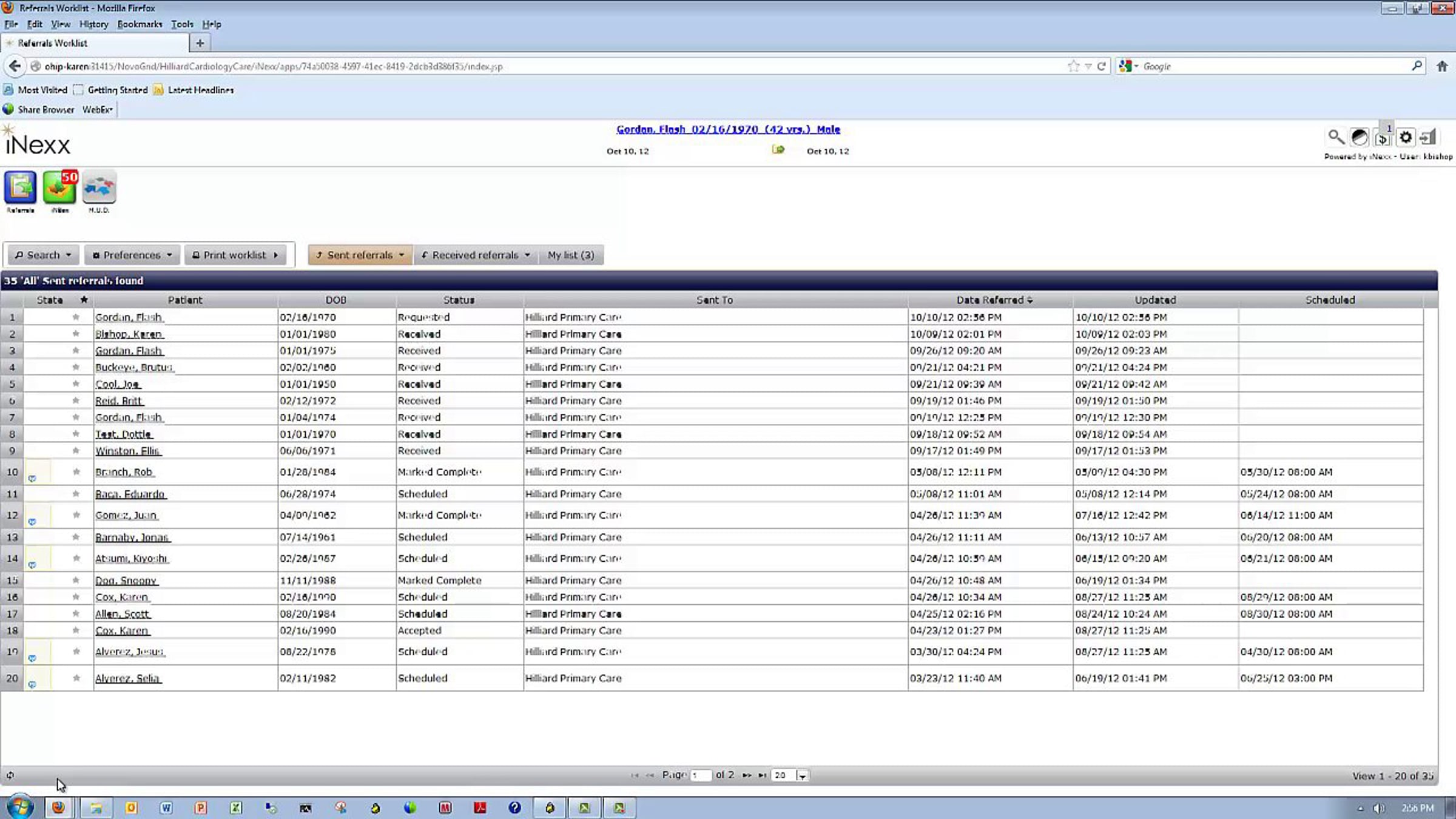Viewport: 1456px width, 819px height.
Task: Open the inbox app with 50 badge
Action: pyautogui.click(x=60, y=187)
